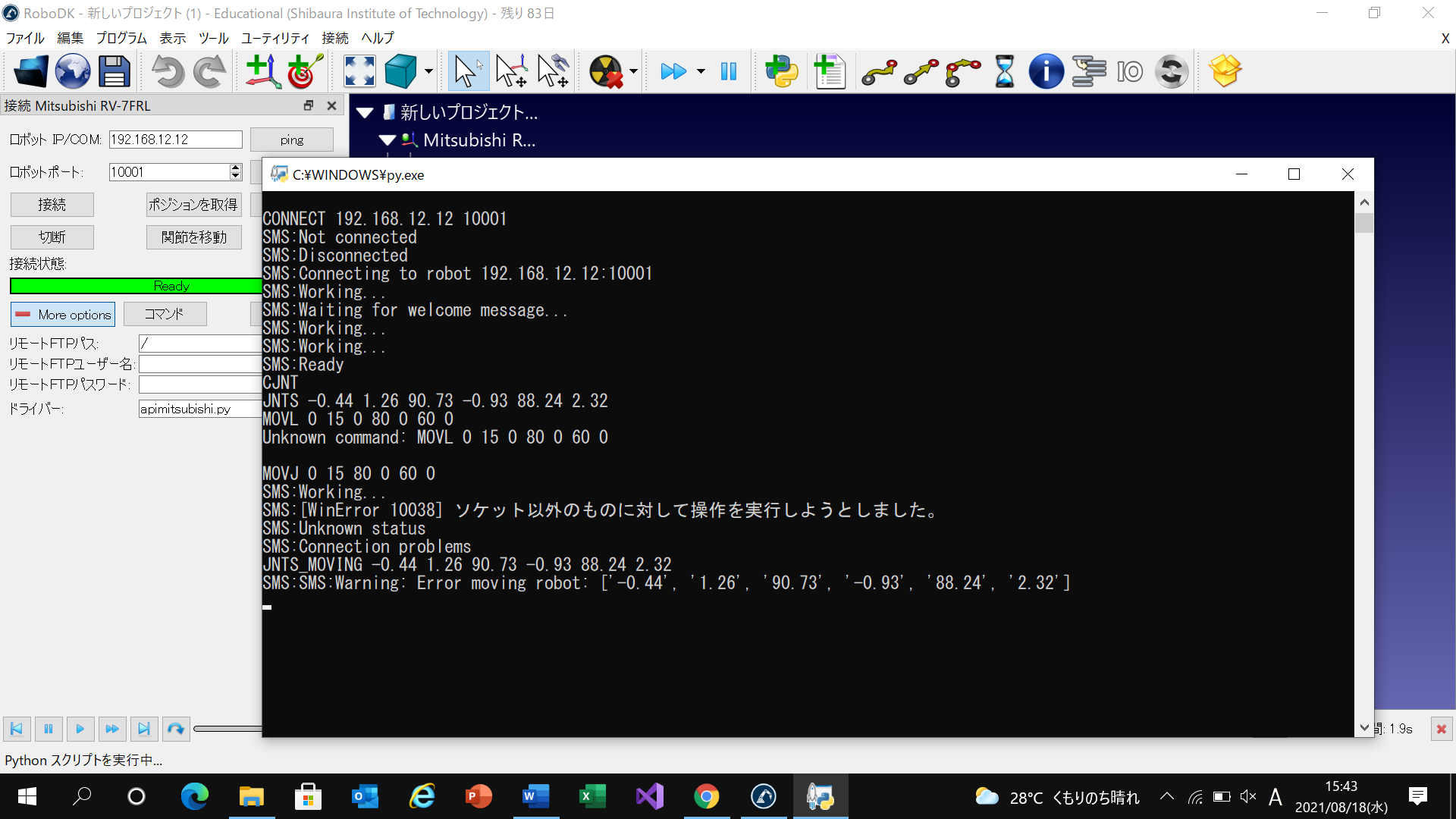The image size is (1456, 819).
Task: Edit the robot port number field
Action: coord(169,172)
